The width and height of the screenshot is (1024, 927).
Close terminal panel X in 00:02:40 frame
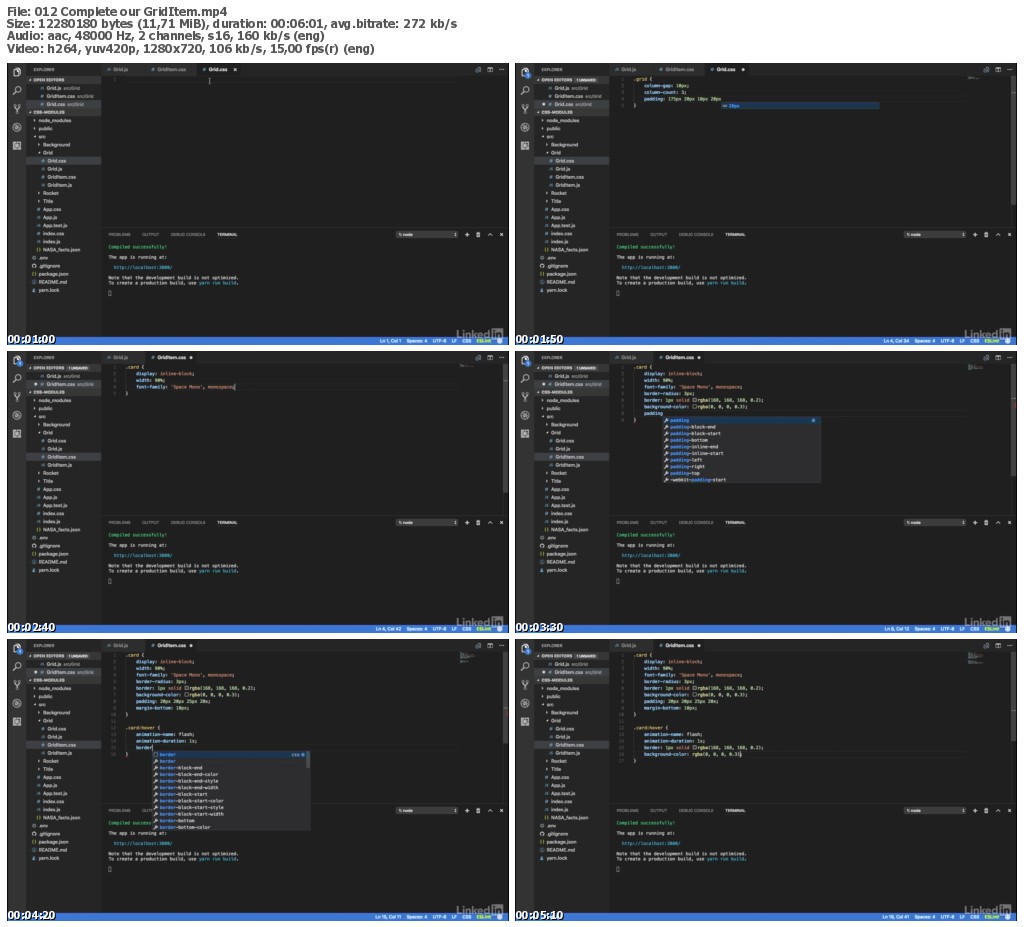coord(502,523)
